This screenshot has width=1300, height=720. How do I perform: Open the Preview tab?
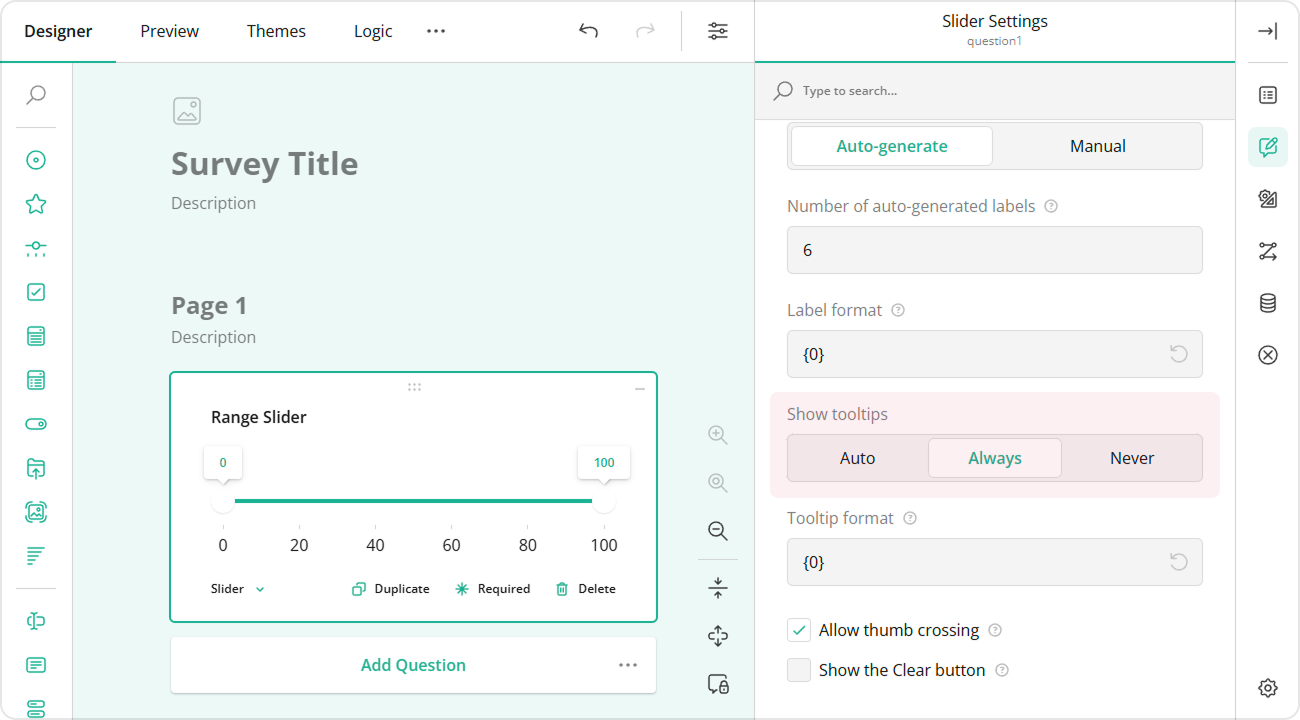coord(168,31)
